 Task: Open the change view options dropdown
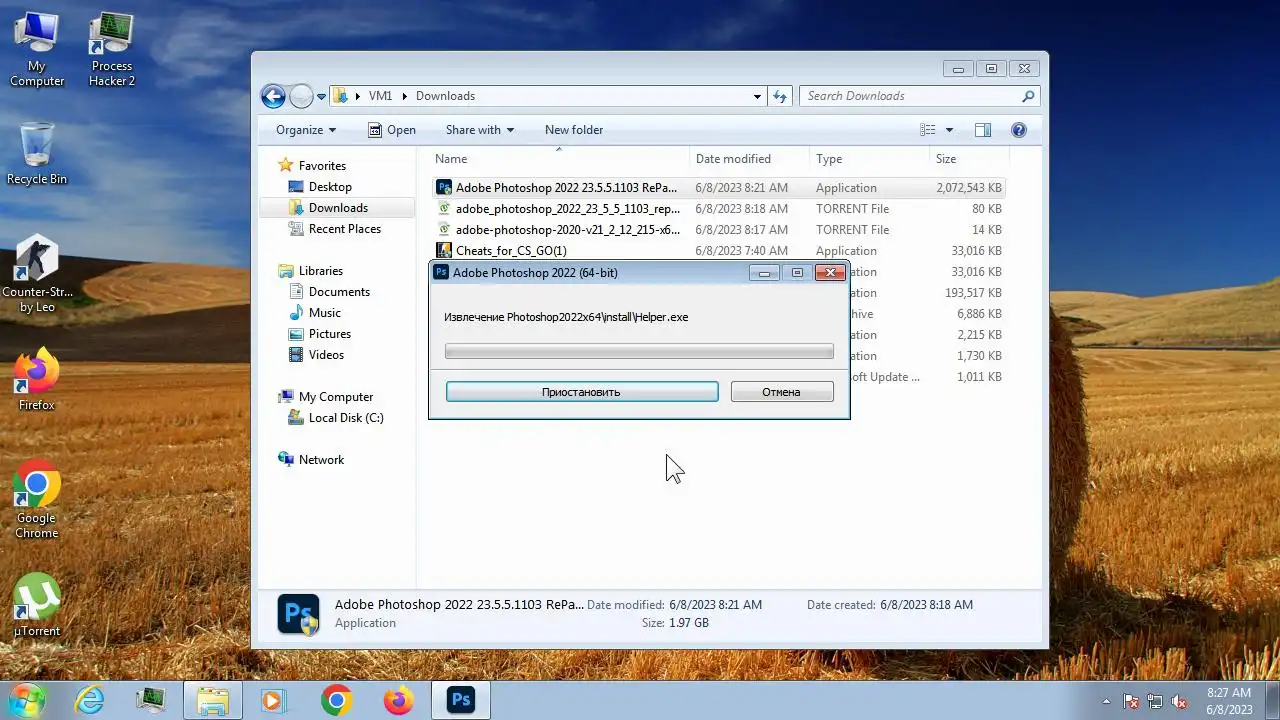pyautogui.click(x=949, y=130)
